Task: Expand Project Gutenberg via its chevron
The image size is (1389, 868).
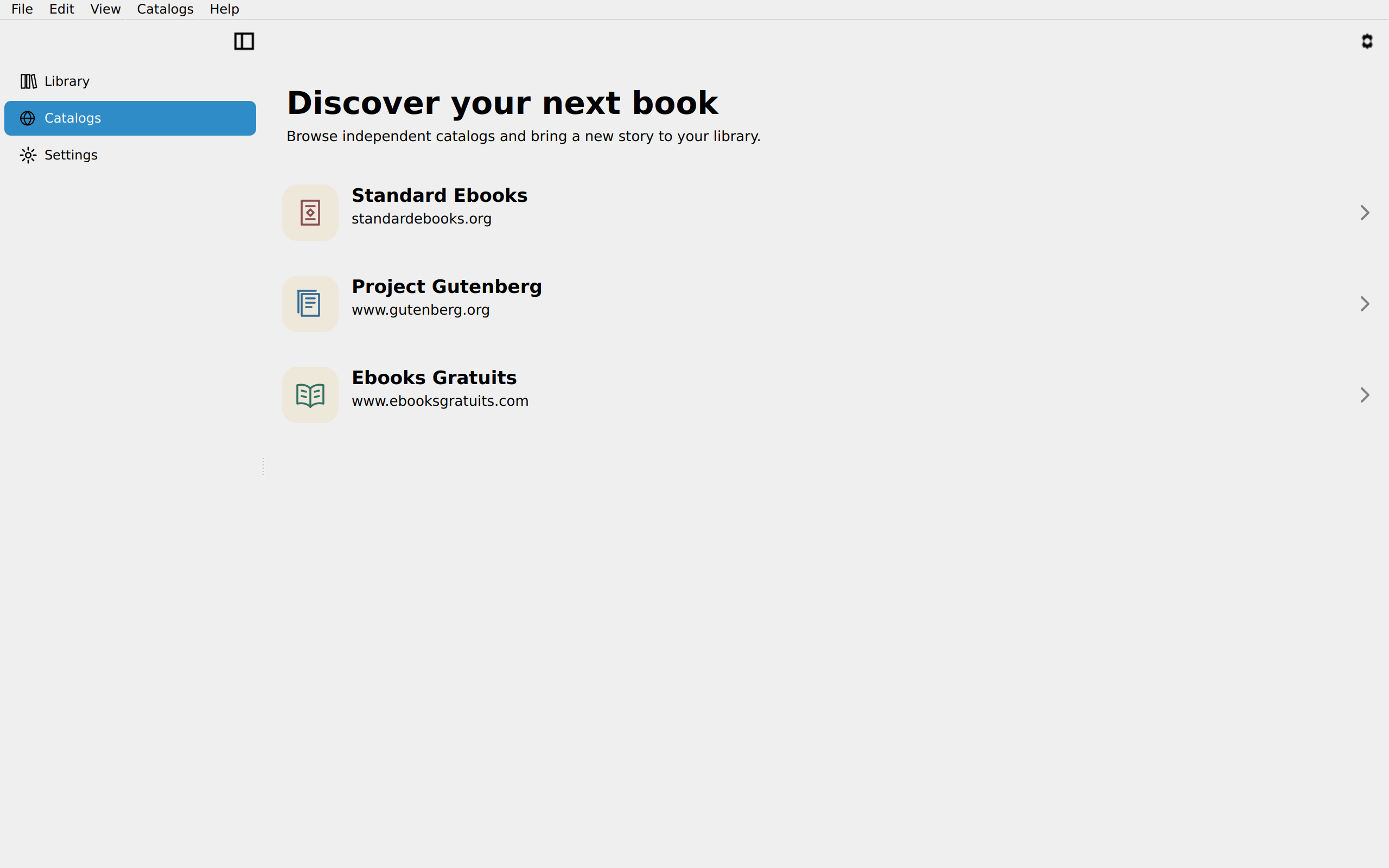Action: click(x=1365, y=304)
